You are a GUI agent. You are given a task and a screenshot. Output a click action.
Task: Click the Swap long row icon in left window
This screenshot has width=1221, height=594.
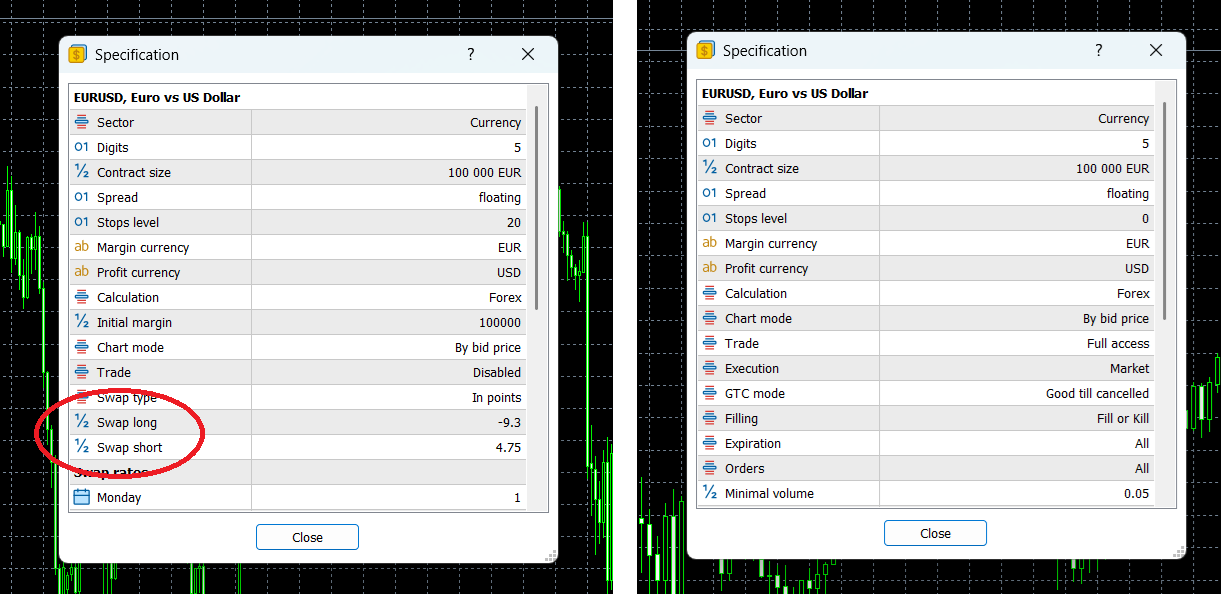pyautogui.click(x=82, y=422)
